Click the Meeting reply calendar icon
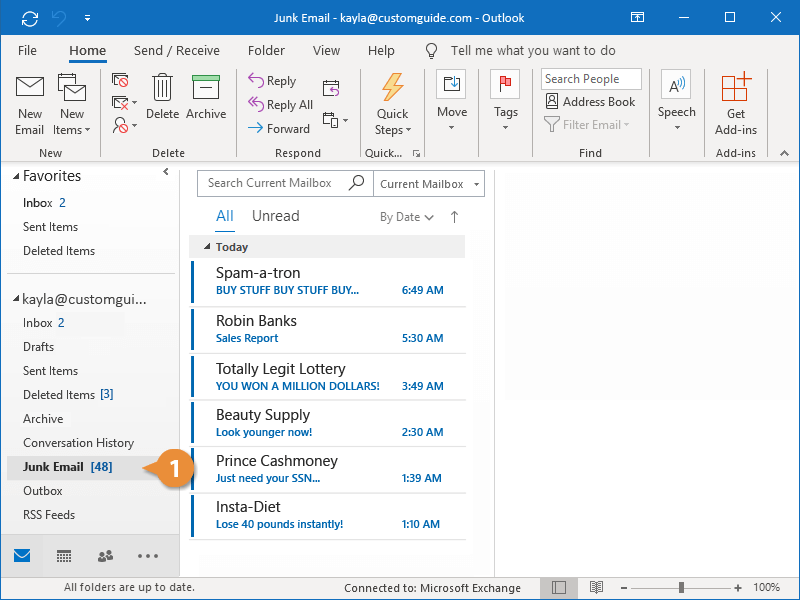800x600 pixels. pyautogui.click(x=331, y=88)
